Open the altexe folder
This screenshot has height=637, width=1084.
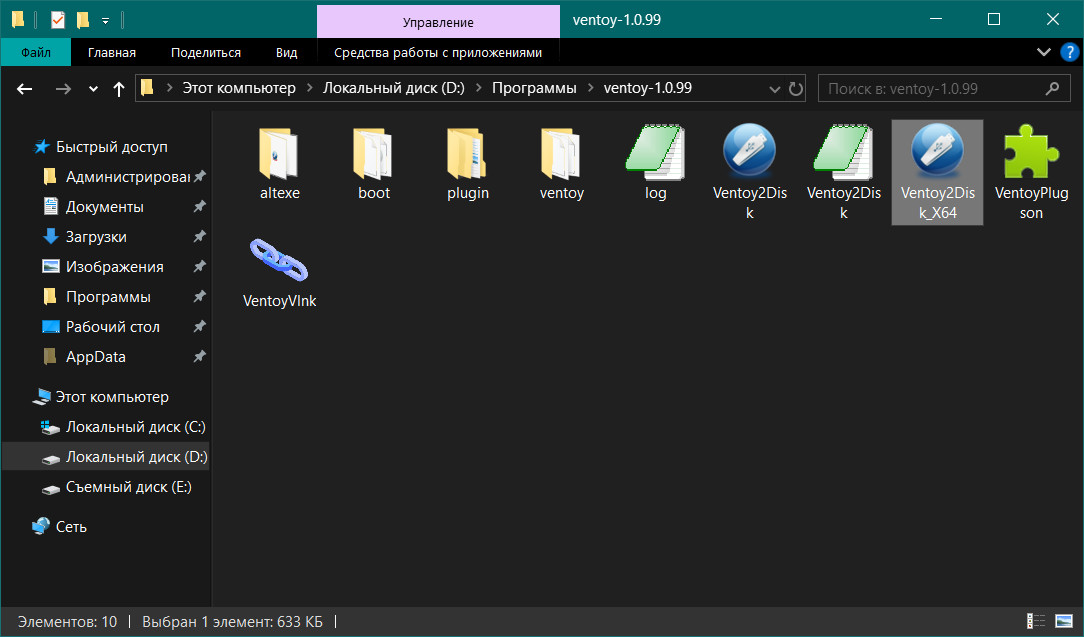click(279, 163)
